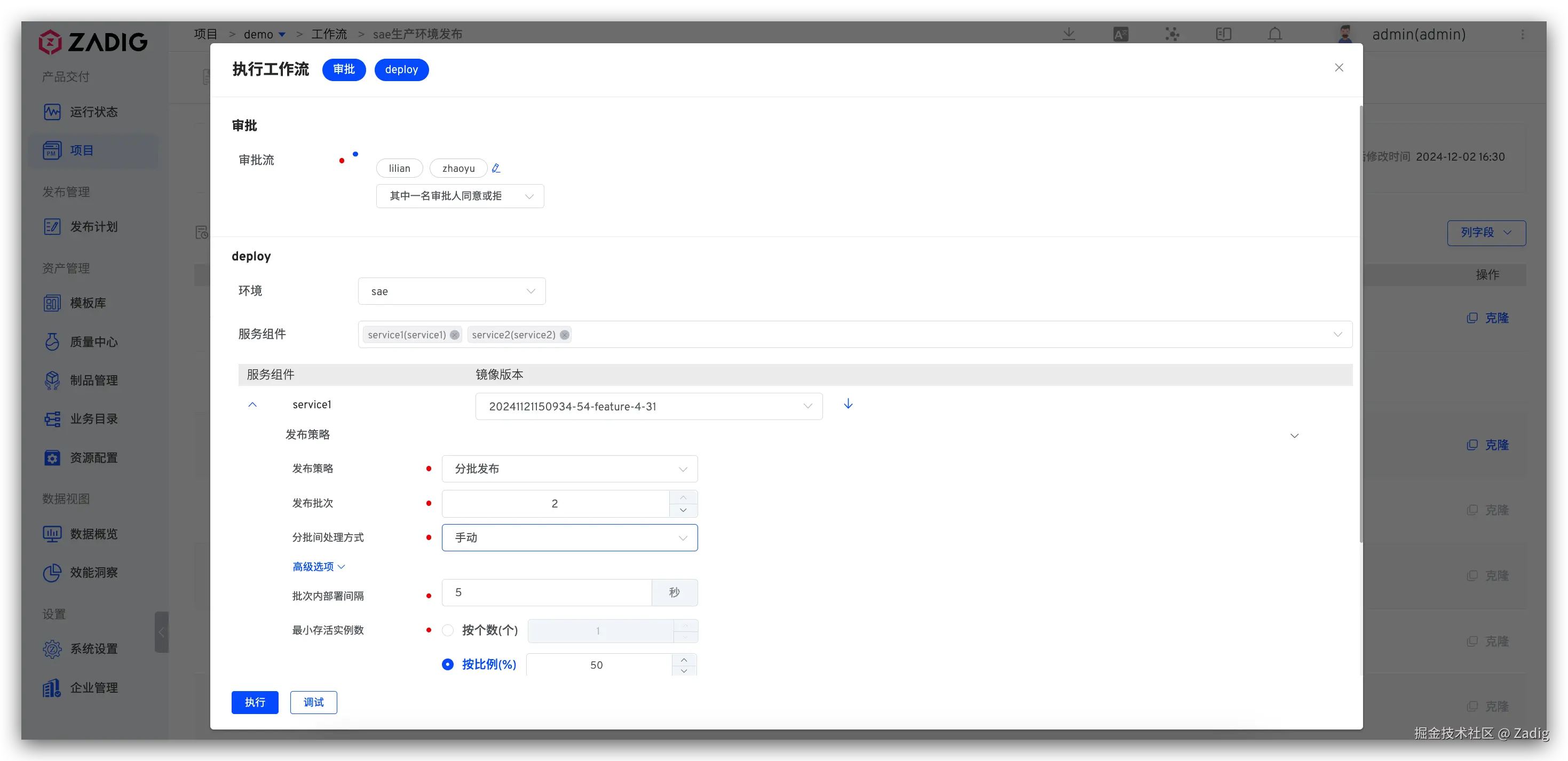Click the edit pencil icon beside zhaoyu approver
The height and width of the screenshot is (761, 1568).
coord(496,168)
